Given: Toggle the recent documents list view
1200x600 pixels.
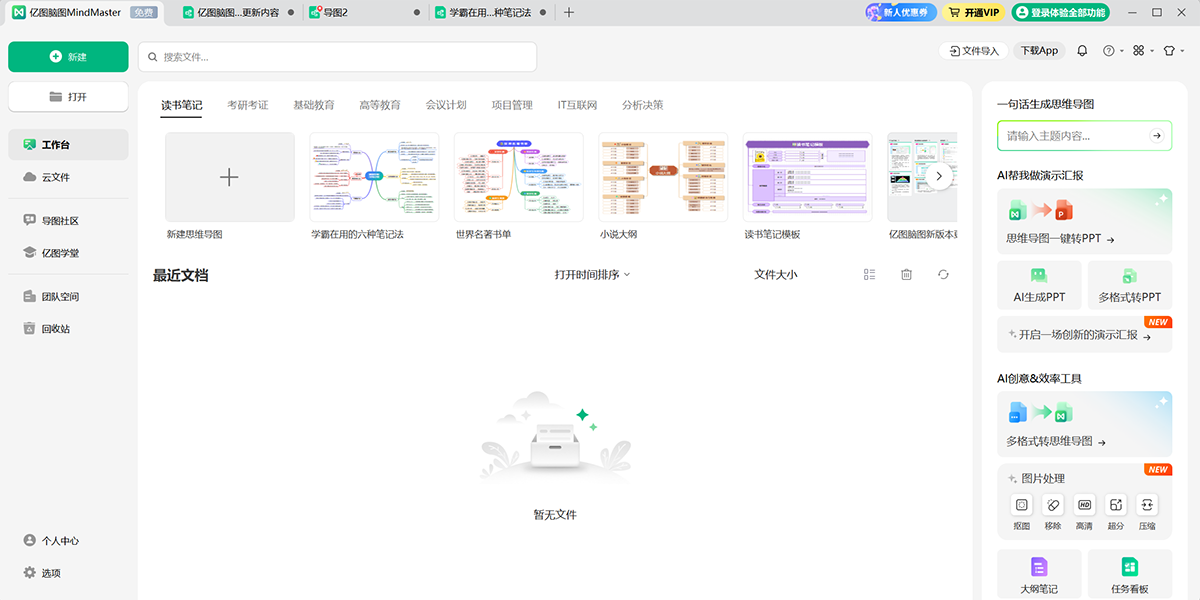Looking at the screenshot, I should pyautogui.click(x=869, y=275).
